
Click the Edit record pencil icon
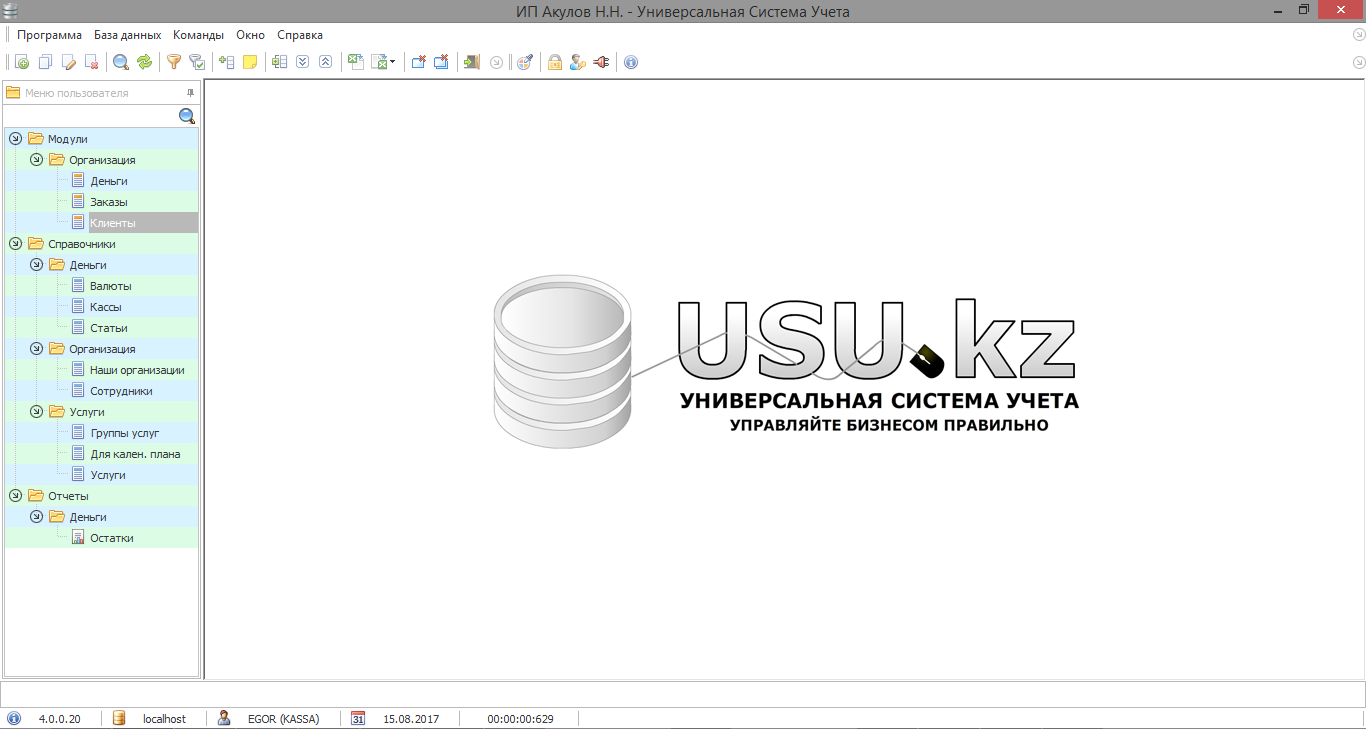[x=68, y=62]
